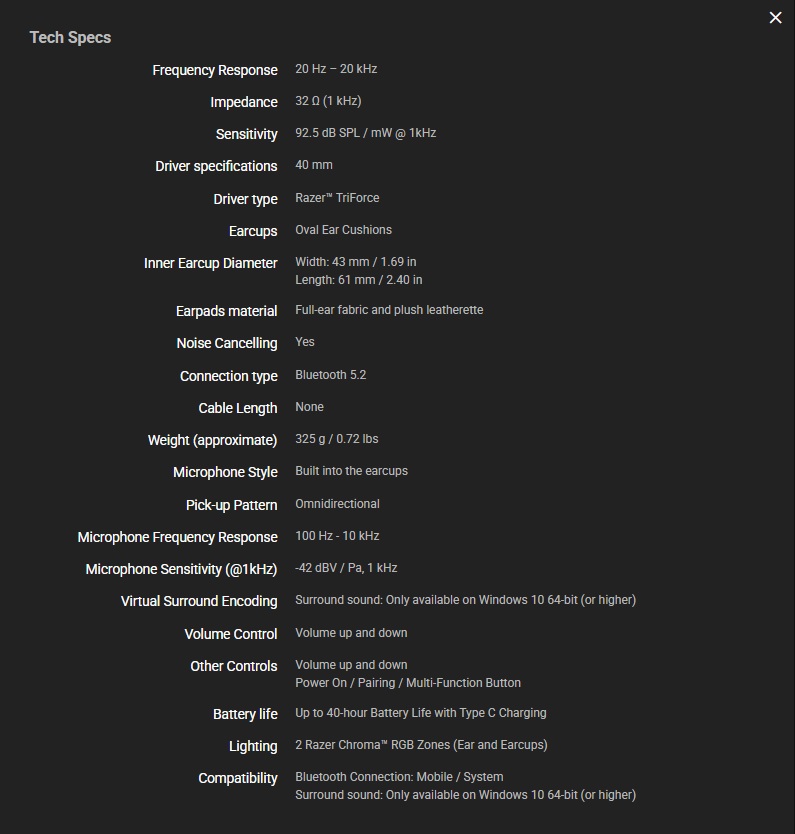Click the Tech Specs heading

pyautogui.click(x=70, y=38)
